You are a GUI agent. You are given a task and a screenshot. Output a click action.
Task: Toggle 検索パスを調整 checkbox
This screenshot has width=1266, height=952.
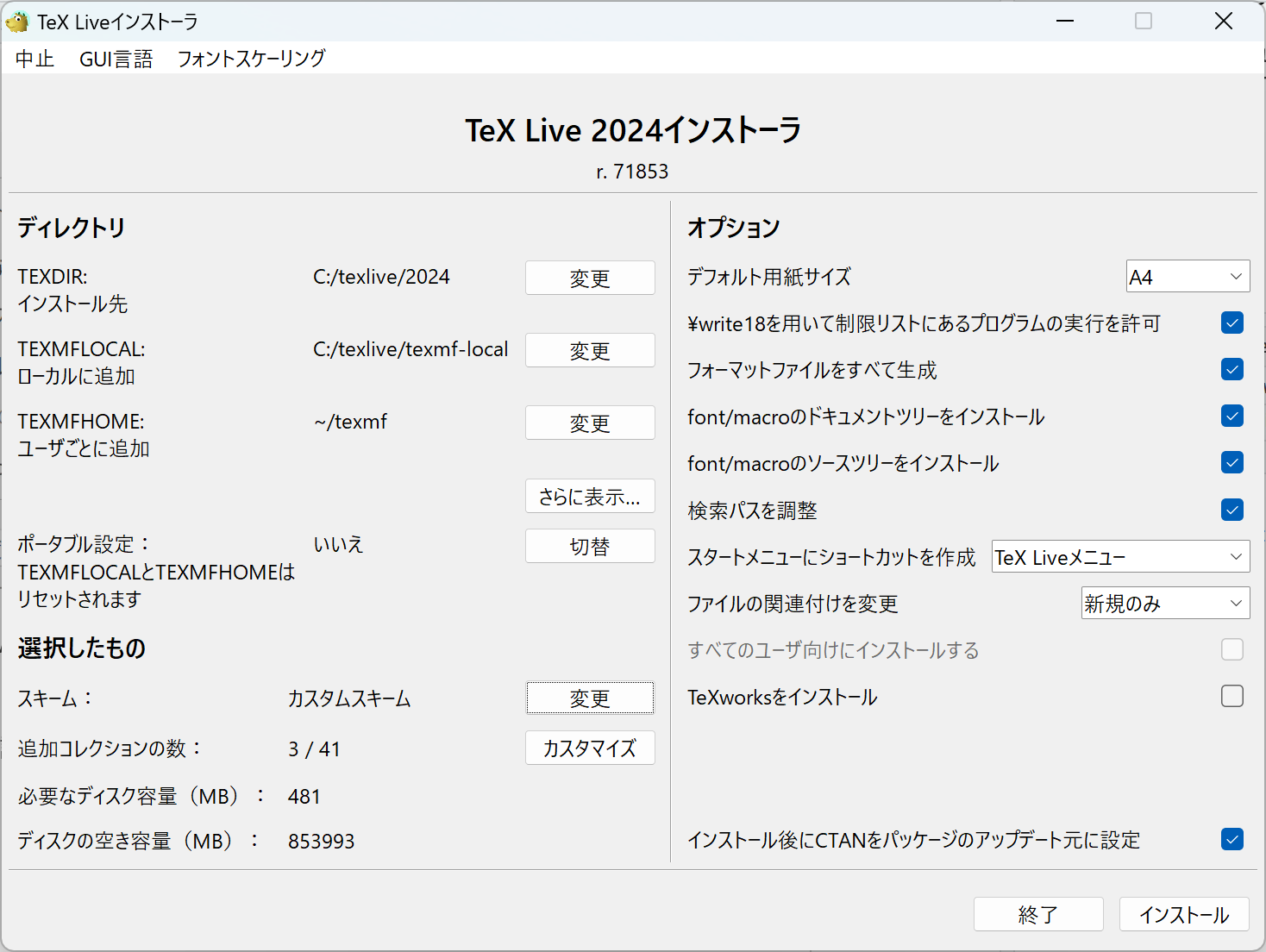tap(1232, 510)
